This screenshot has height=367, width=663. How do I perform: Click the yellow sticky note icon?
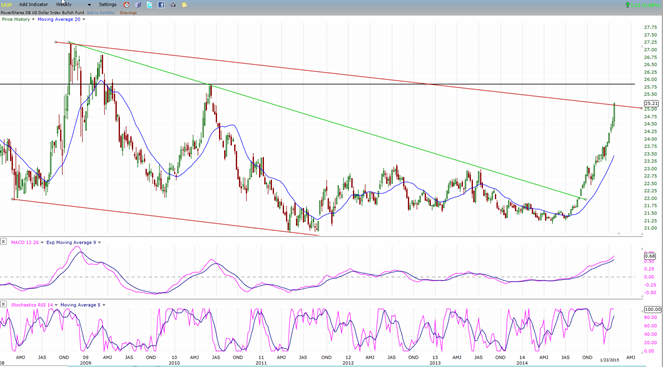tap(184, 5)
